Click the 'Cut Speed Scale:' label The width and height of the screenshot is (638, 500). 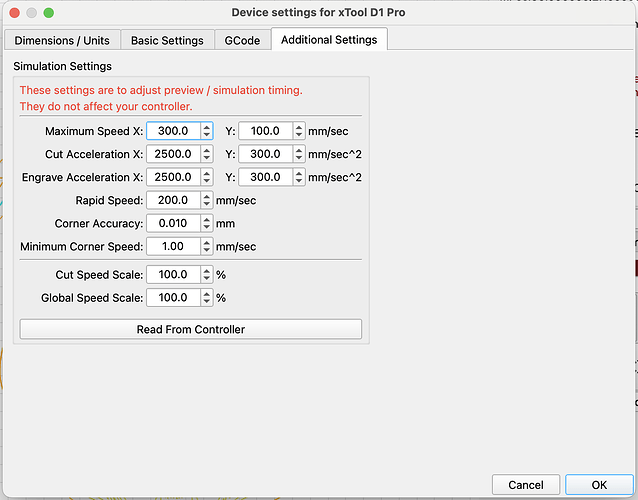[x=99, y=275]
